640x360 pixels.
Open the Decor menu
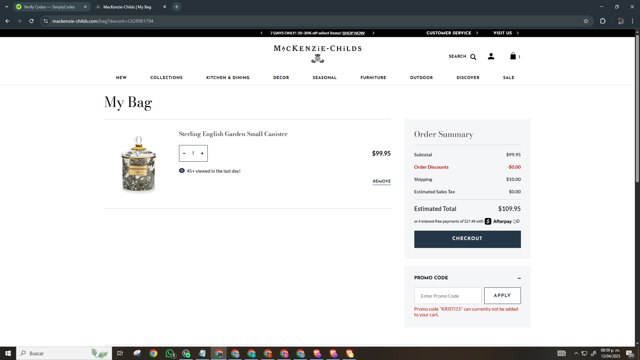point(281,78)
